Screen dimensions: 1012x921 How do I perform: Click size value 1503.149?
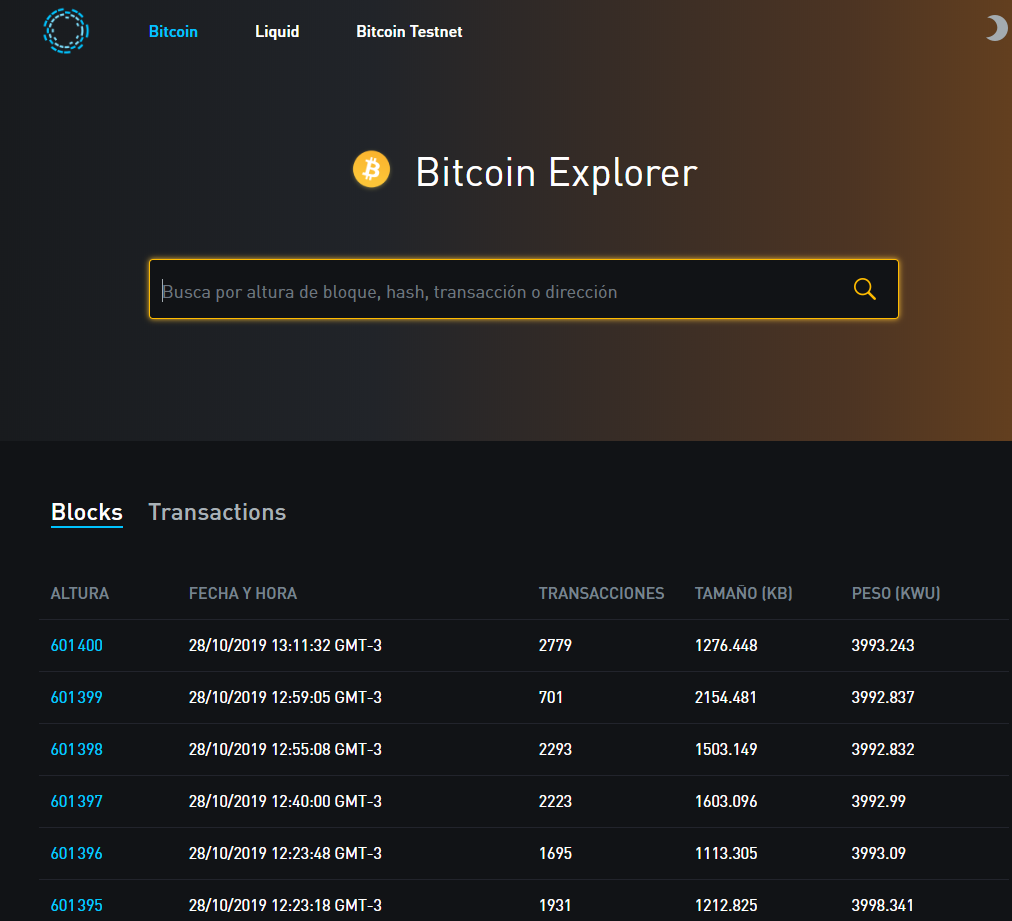coord(726,749)
